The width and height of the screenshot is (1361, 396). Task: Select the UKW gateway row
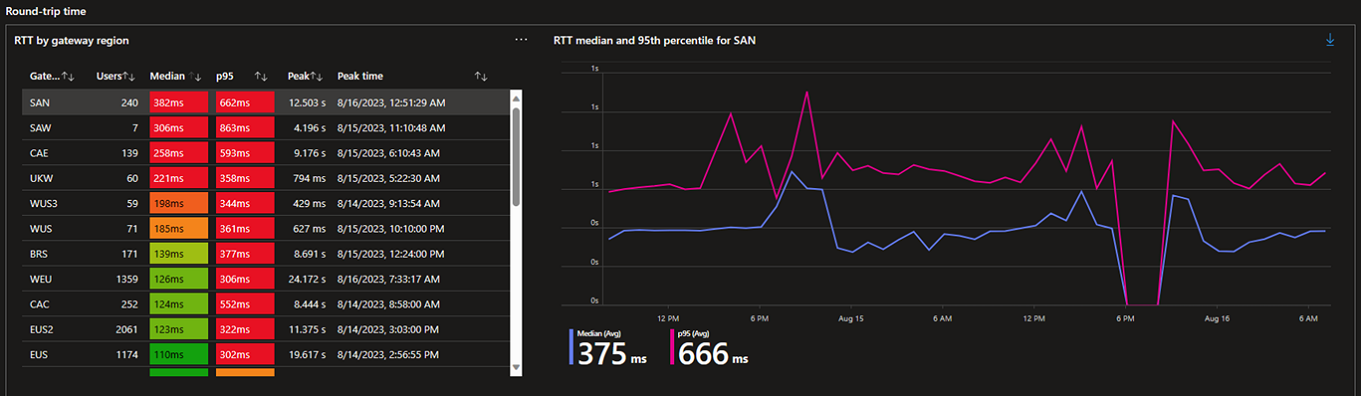[265, 178]
